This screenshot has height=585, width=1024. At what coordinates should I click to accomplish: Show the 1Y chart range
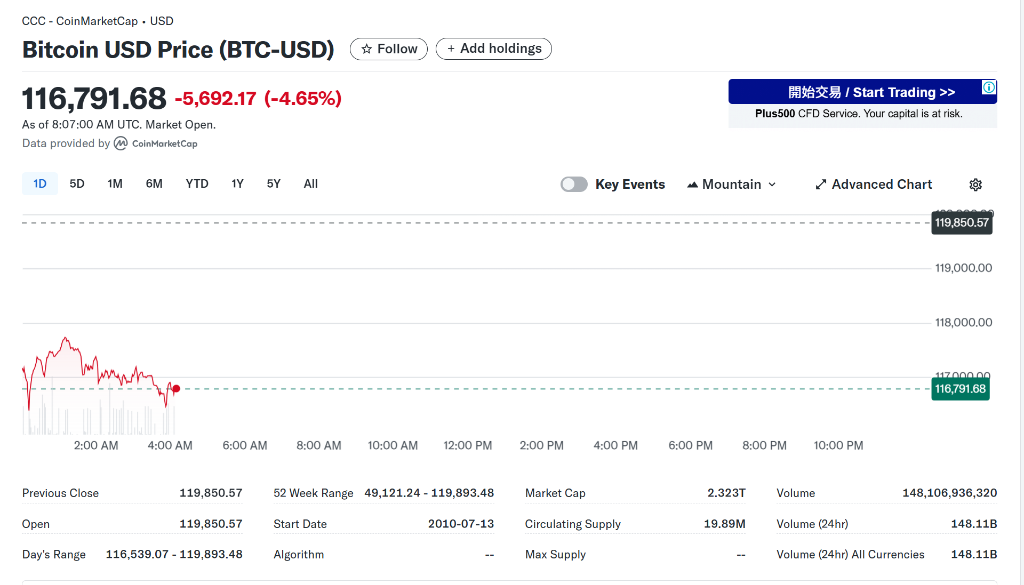(237, 184)
